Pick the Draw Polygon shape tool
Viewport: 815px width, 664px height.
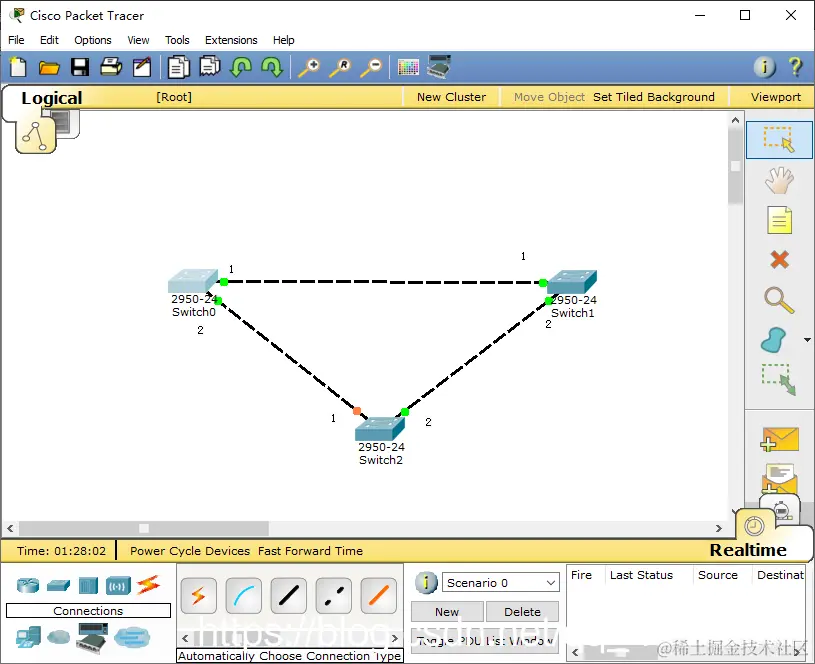pos(774,340)
